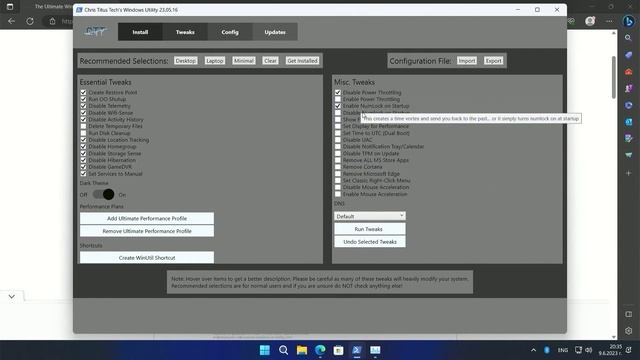Check Remove Cortana checkbox
This screenshot has width=640, height=360.
(338, 167)
